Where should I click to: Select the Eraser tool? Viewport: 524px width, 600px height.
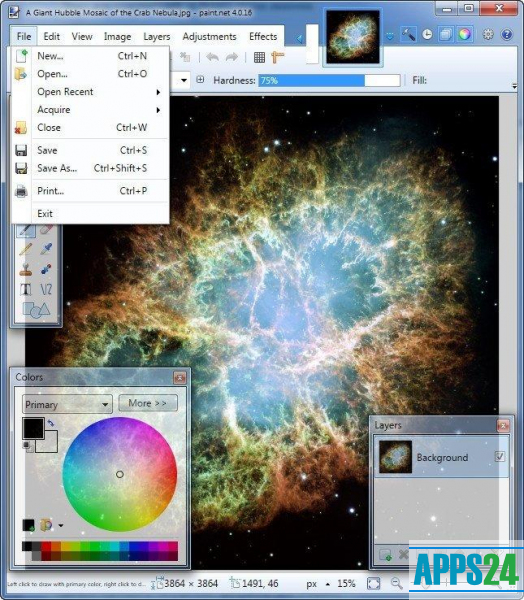[46, 230]
